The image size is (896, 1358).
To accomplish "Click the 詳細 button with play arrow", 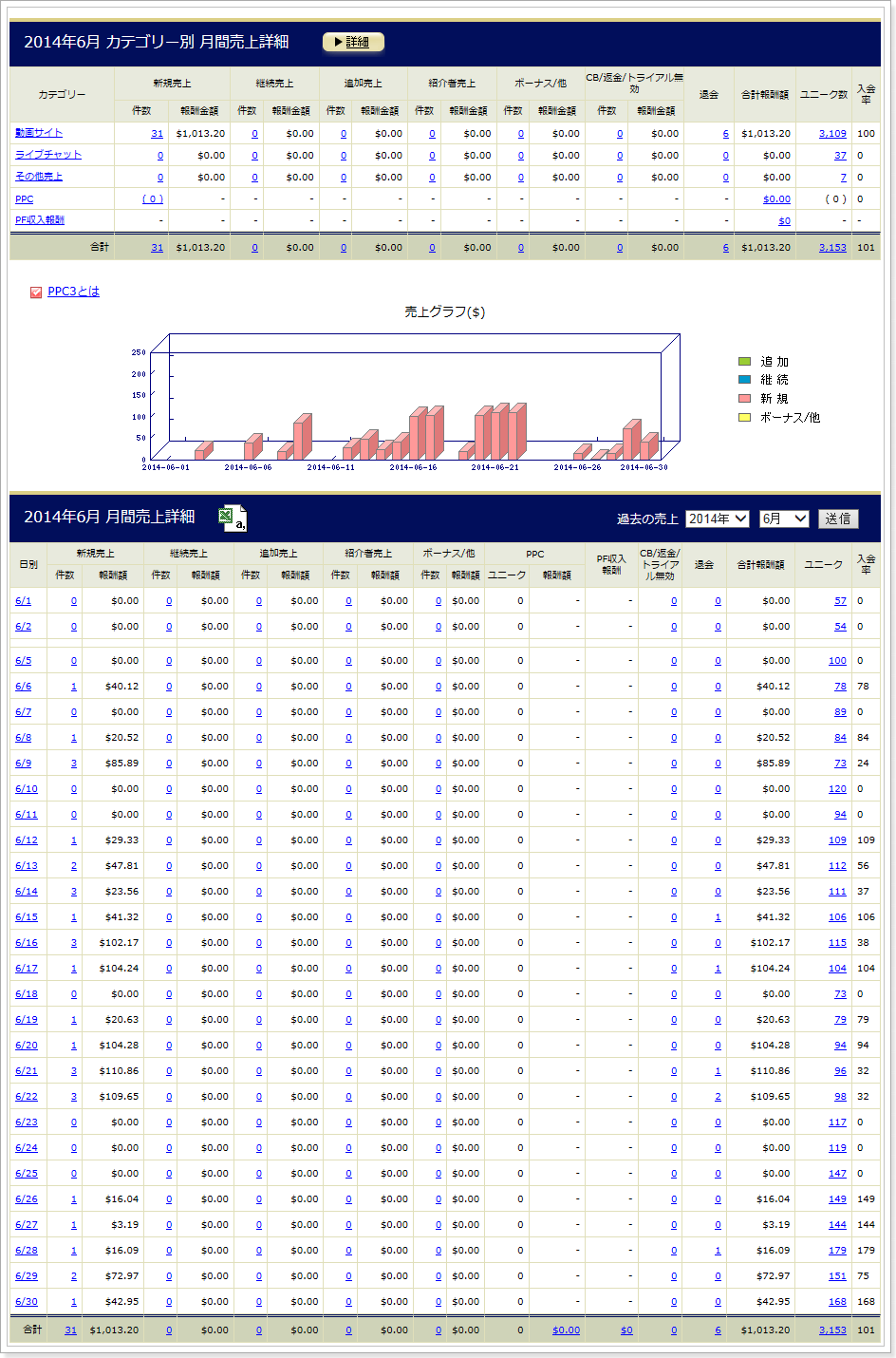I will 353,42.
